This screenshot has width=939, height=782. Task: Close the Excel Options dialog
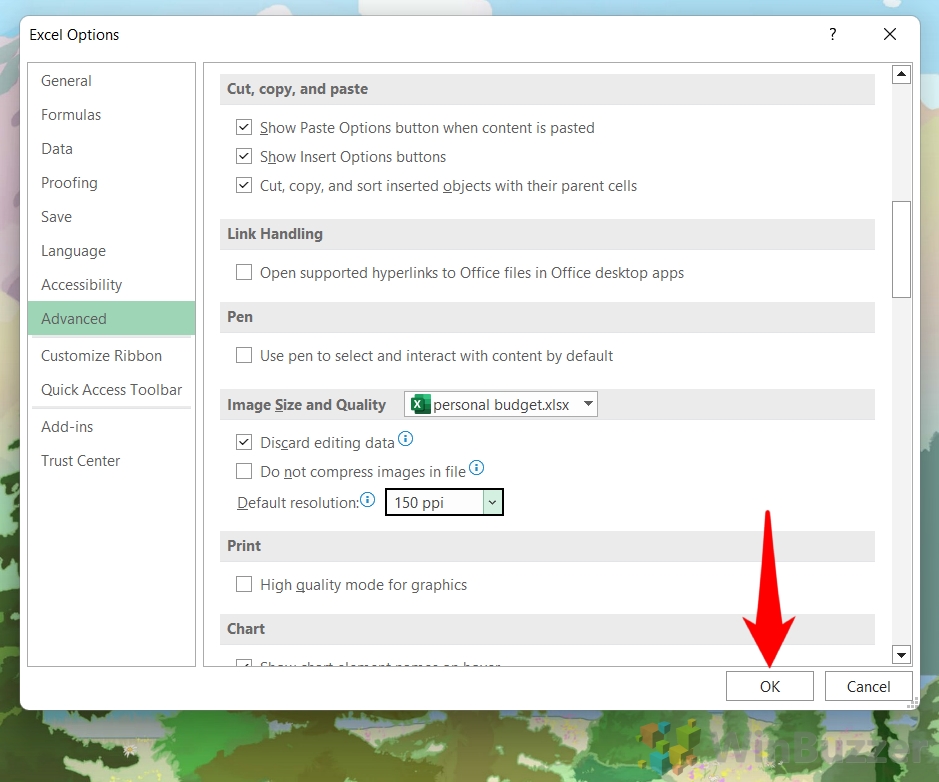(890, 34)
